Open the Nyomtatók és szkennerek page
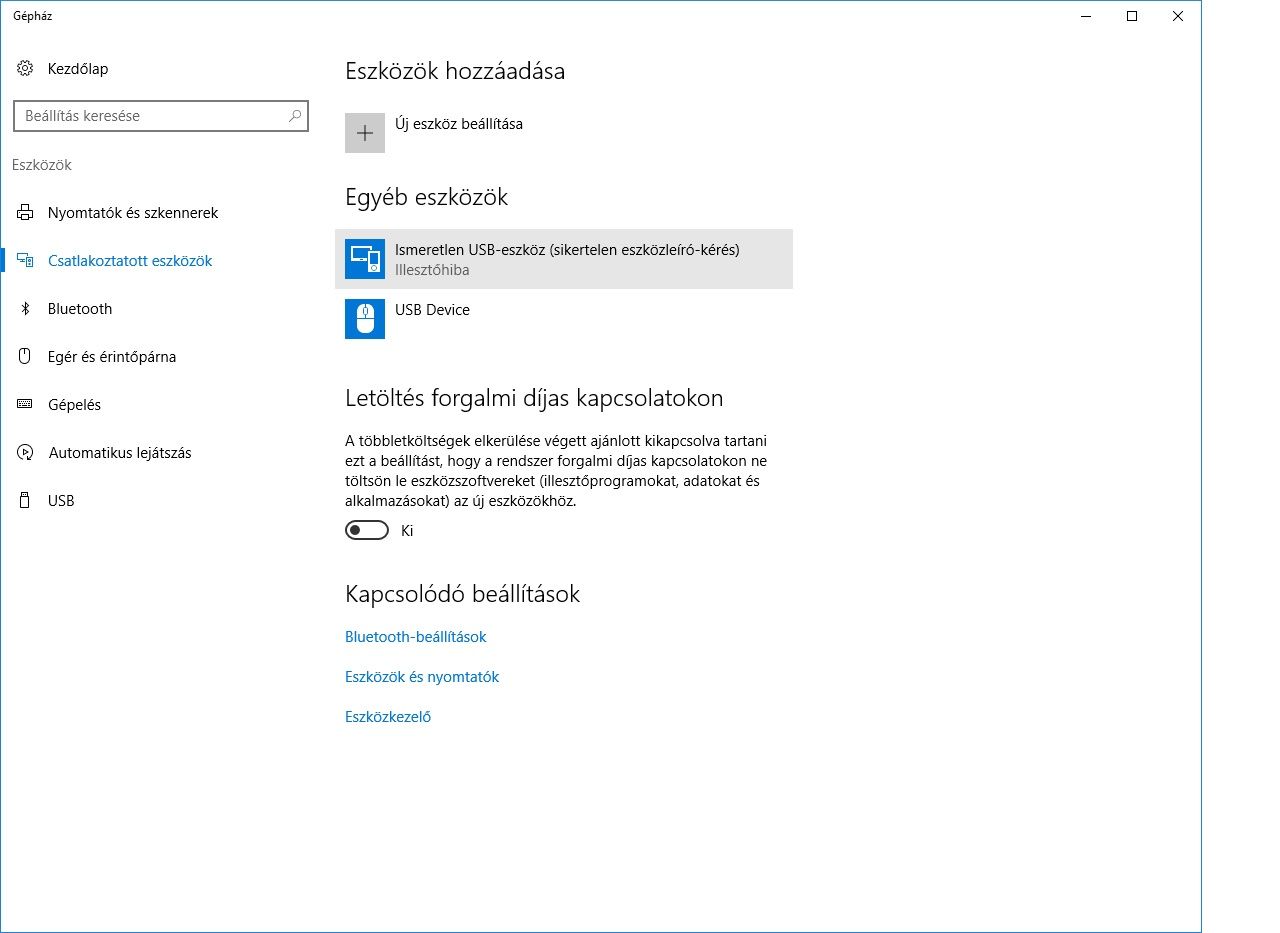The width and height of the screenshot is (1280, 933). [x=133, y=213]
